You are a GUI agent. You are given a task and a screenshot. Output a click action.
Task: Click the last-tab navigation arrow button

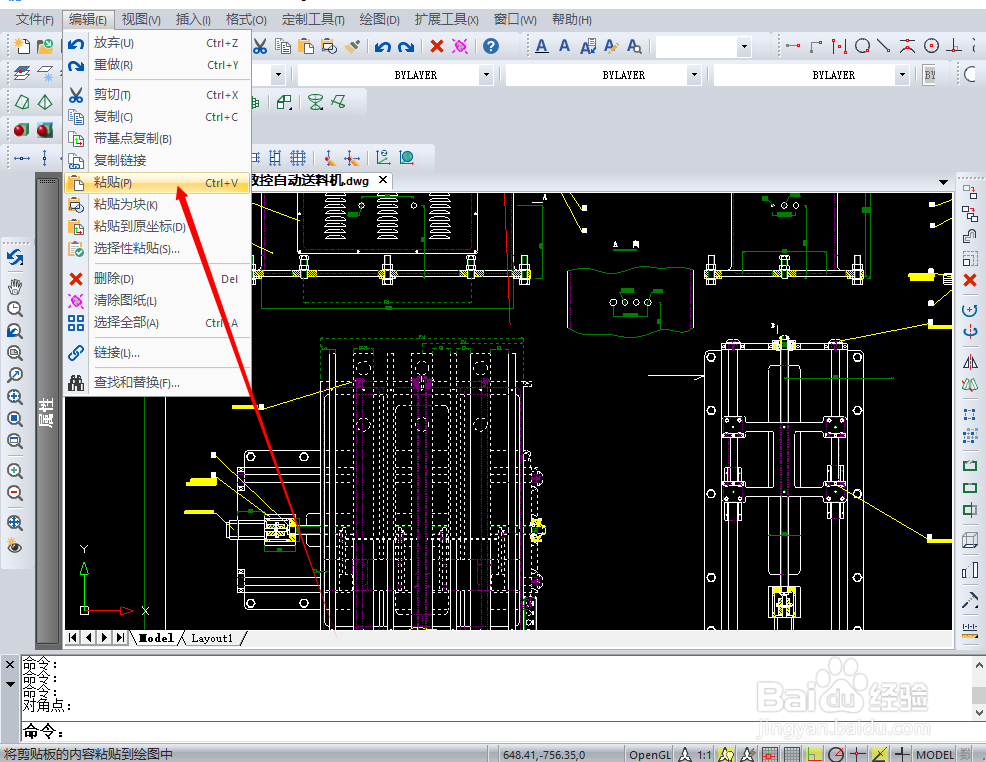[120, 638]
